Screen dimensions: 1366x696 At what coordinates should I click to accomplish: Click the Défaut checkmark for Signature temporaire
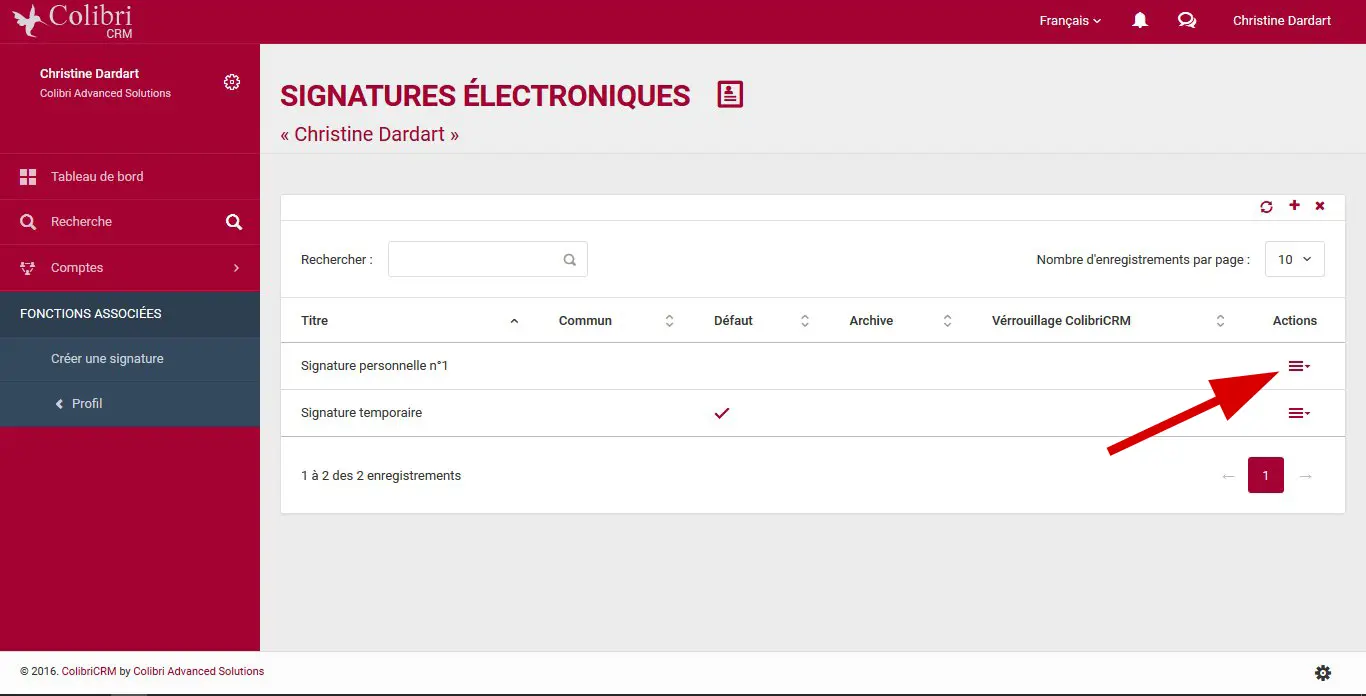pyautogui.click(x=722, y=413)
